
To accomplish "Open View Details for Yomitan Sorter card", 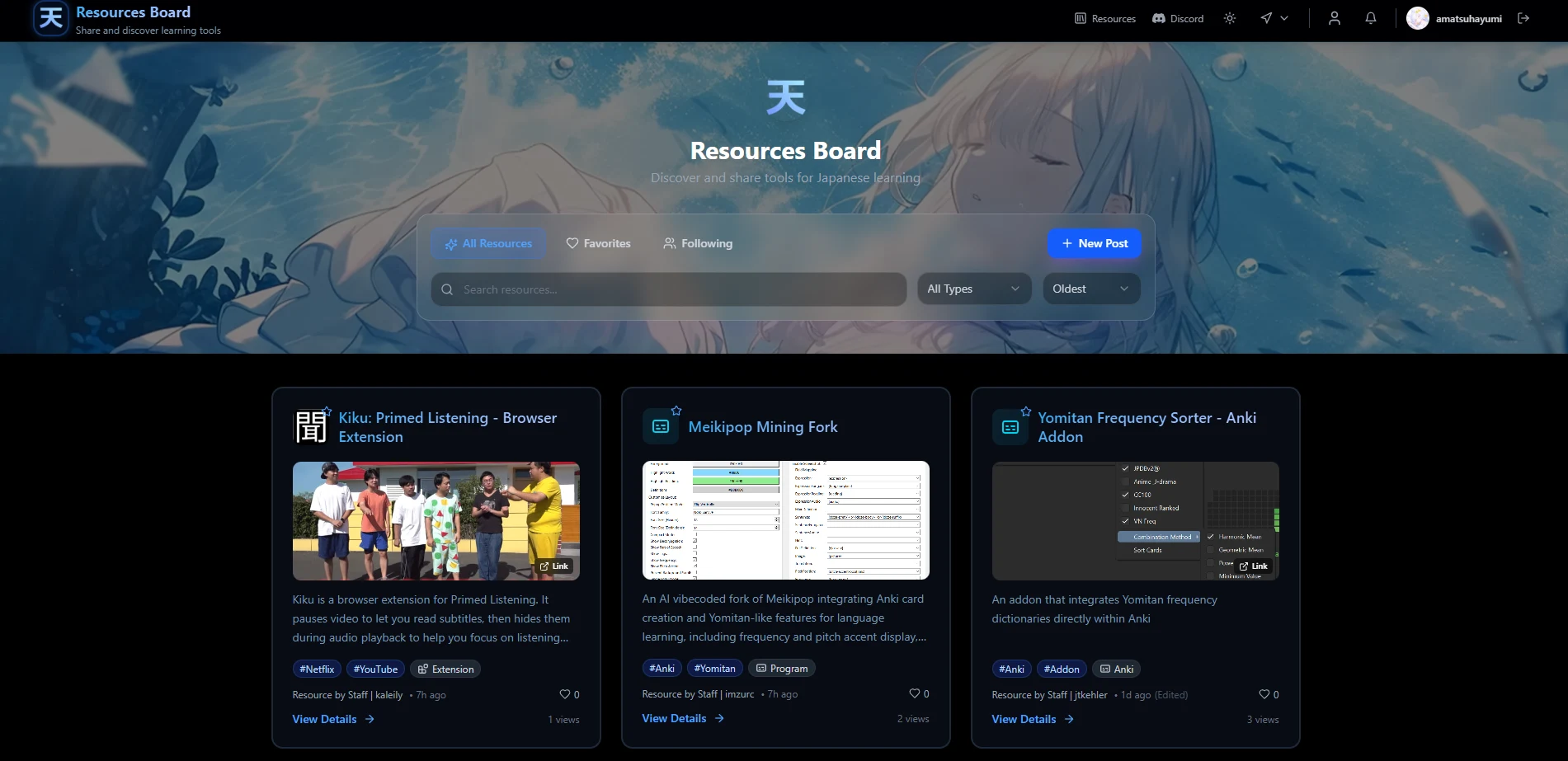I will (1033, 719).
